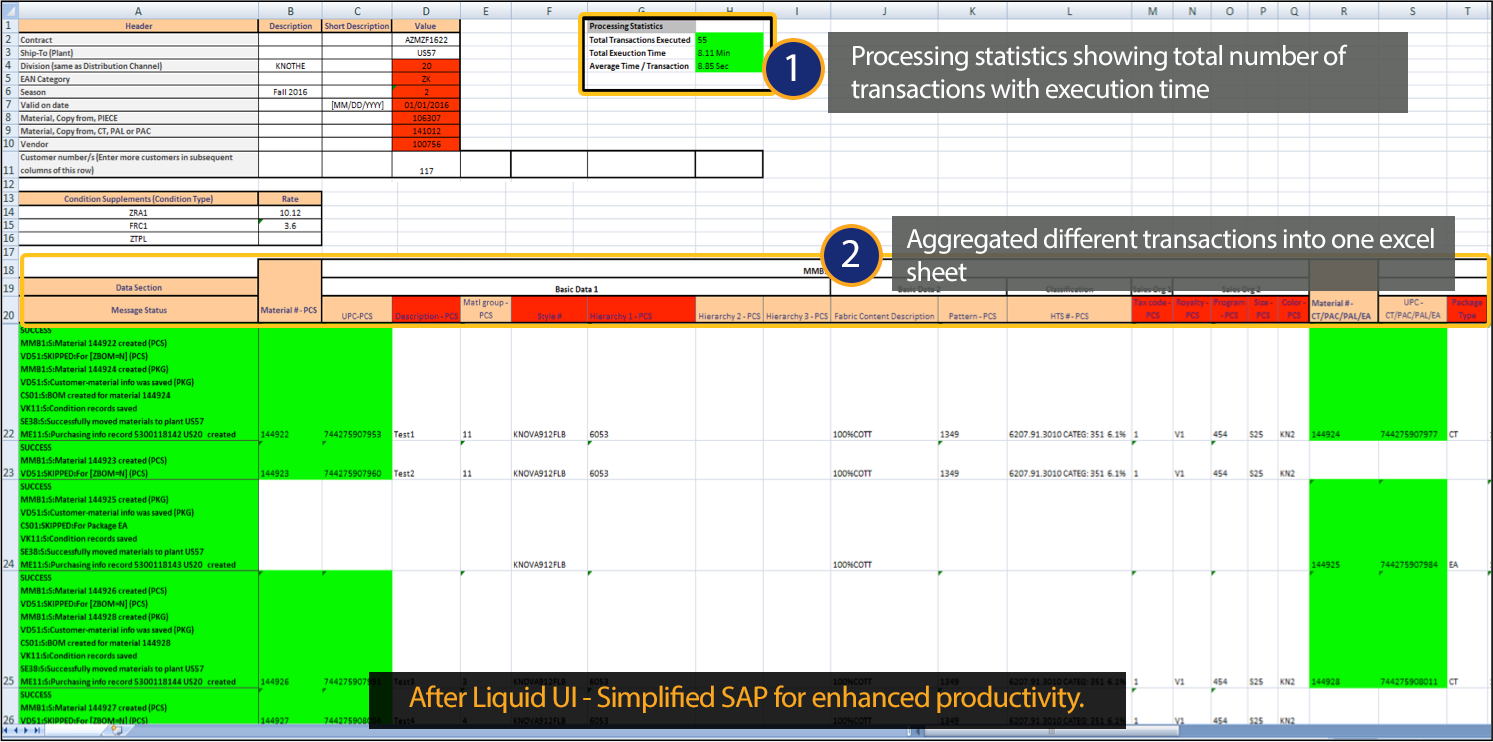Screen dimensions: 1493x742
Task: Click the Message Status header cell
Action: point(139,308)
